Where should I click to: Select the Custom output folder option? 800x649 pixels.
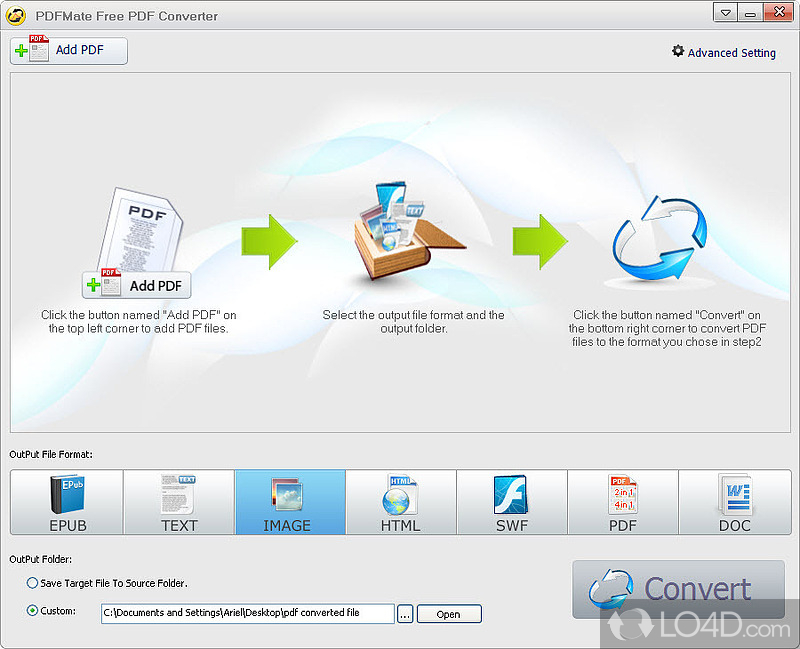tap(32, 611)
